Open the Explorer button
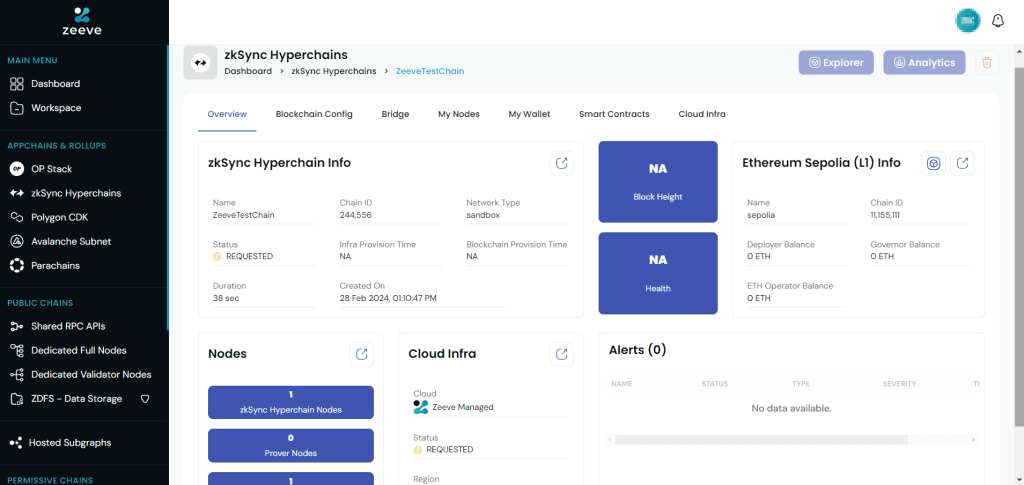1024x485 pixels. [x=836, y=63]
